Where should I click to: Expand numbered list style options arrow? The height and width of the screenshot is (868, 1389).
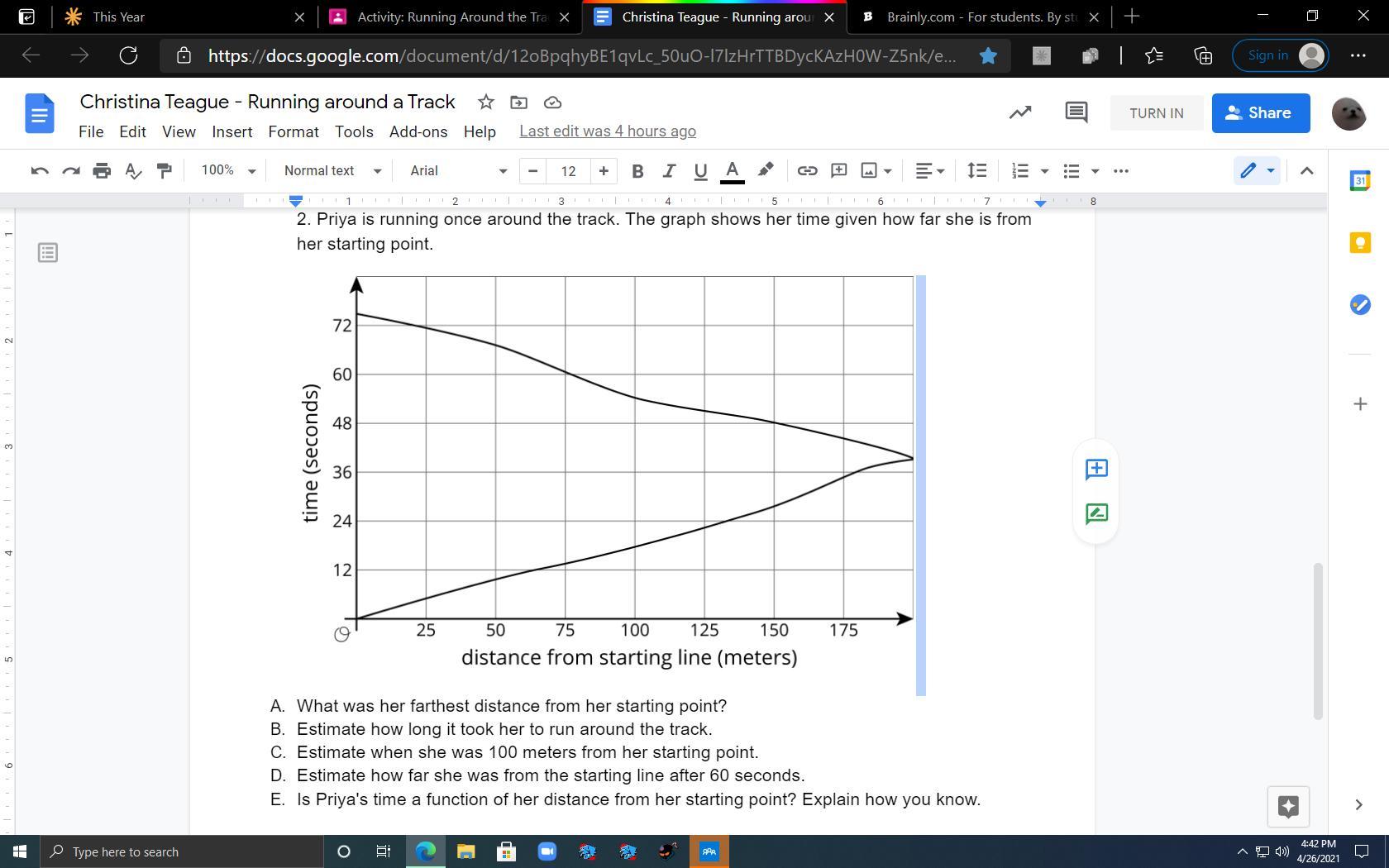pos(1044,171)
